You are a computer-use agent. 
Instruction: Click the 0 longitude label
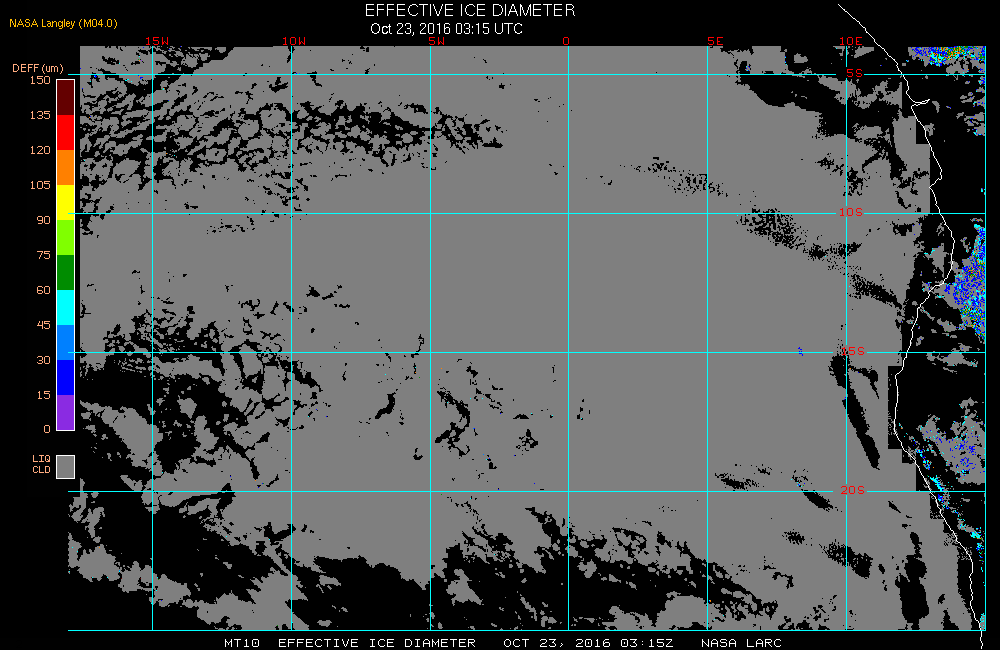tap(566, 41)
